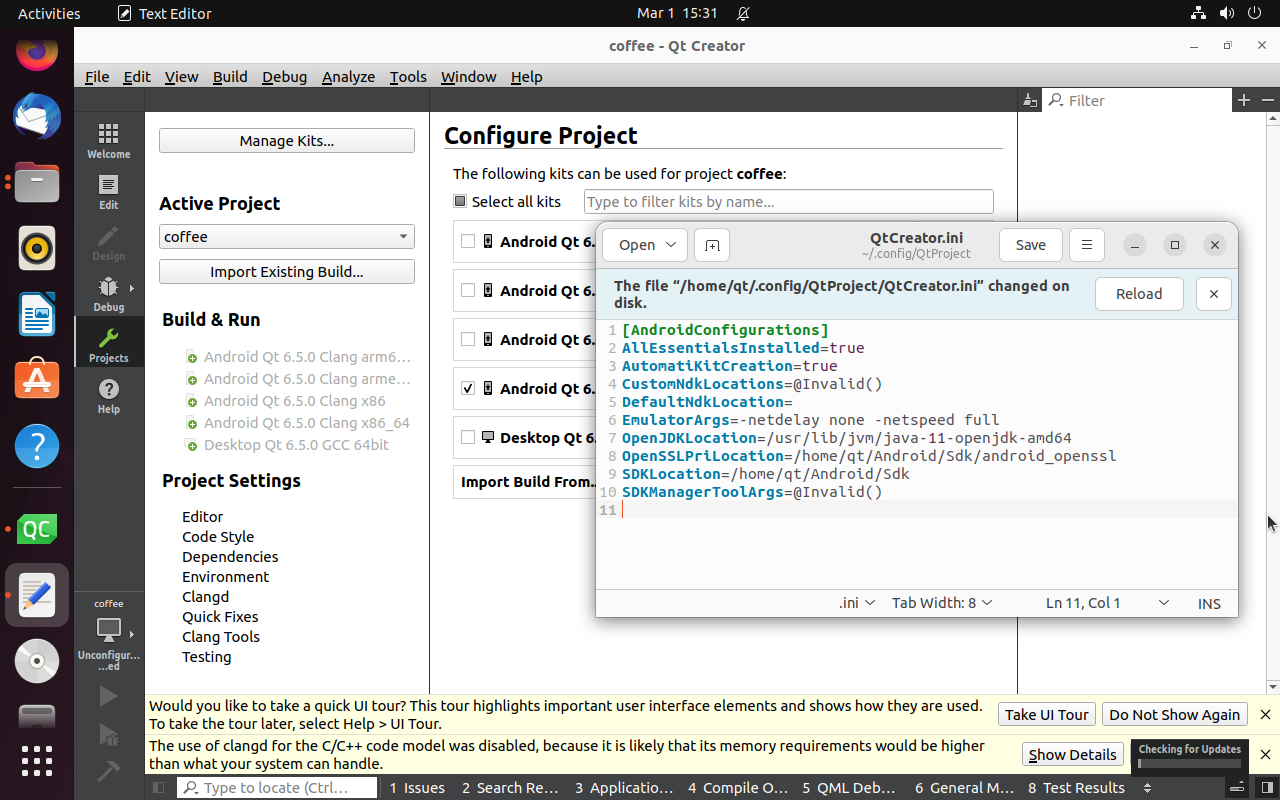The width and height of the screenshot is (1280, 800).
Task: Click the Filter field in right pane
Action: [x=1138, y=100]
